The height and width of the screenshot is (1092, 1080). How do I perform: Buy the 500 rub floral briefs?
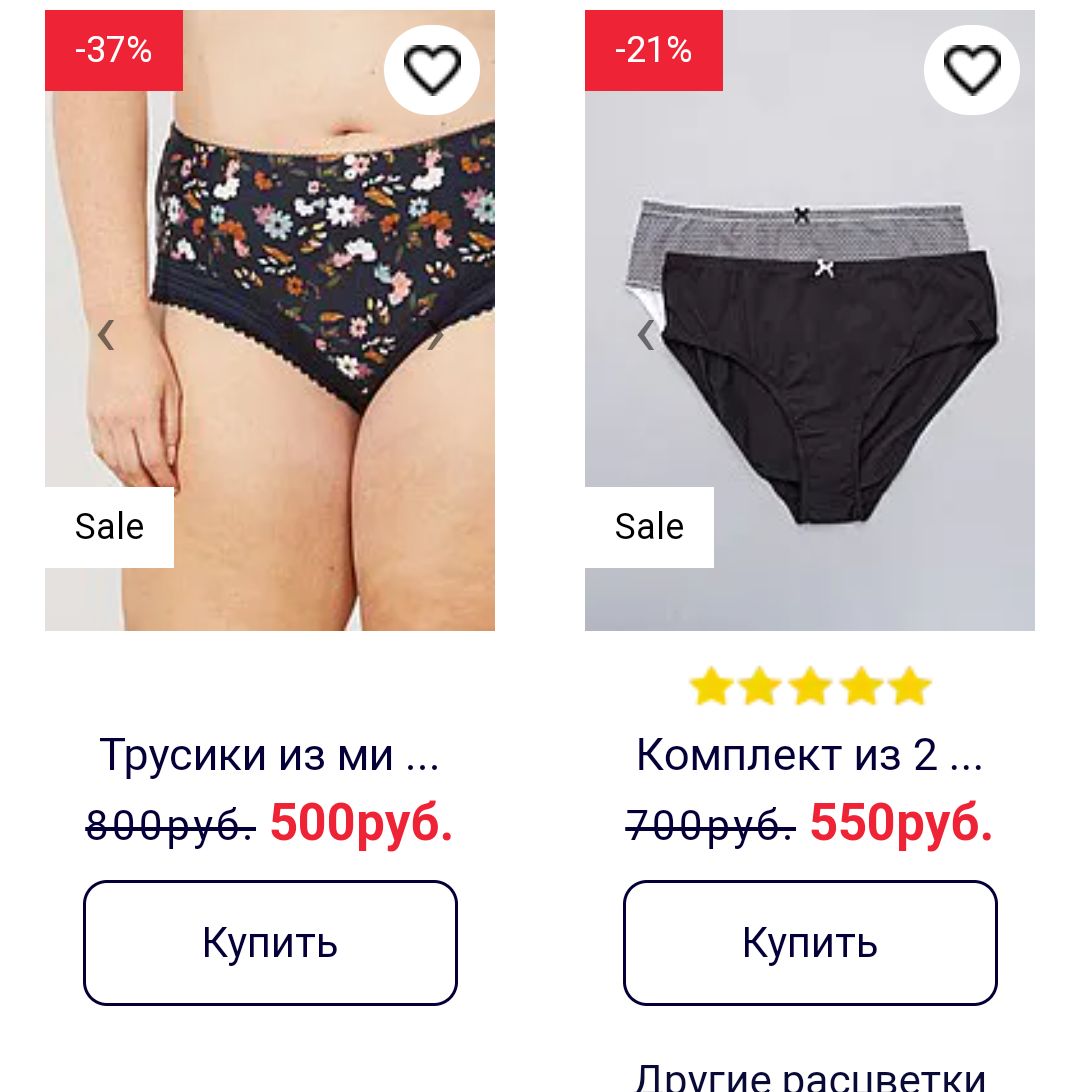pyautogui.click(x=270, y=942)
